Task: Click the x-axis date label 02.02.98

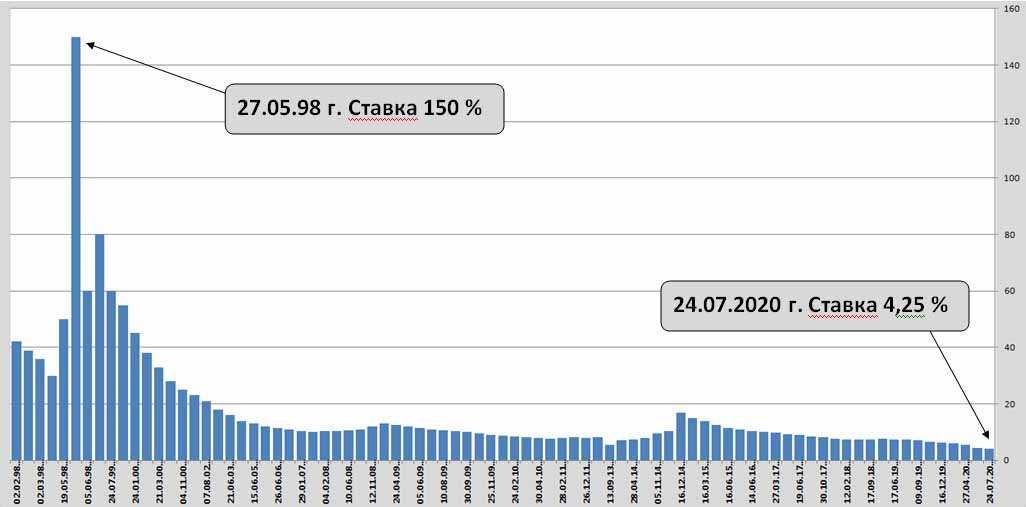Action: click(16, 483)
